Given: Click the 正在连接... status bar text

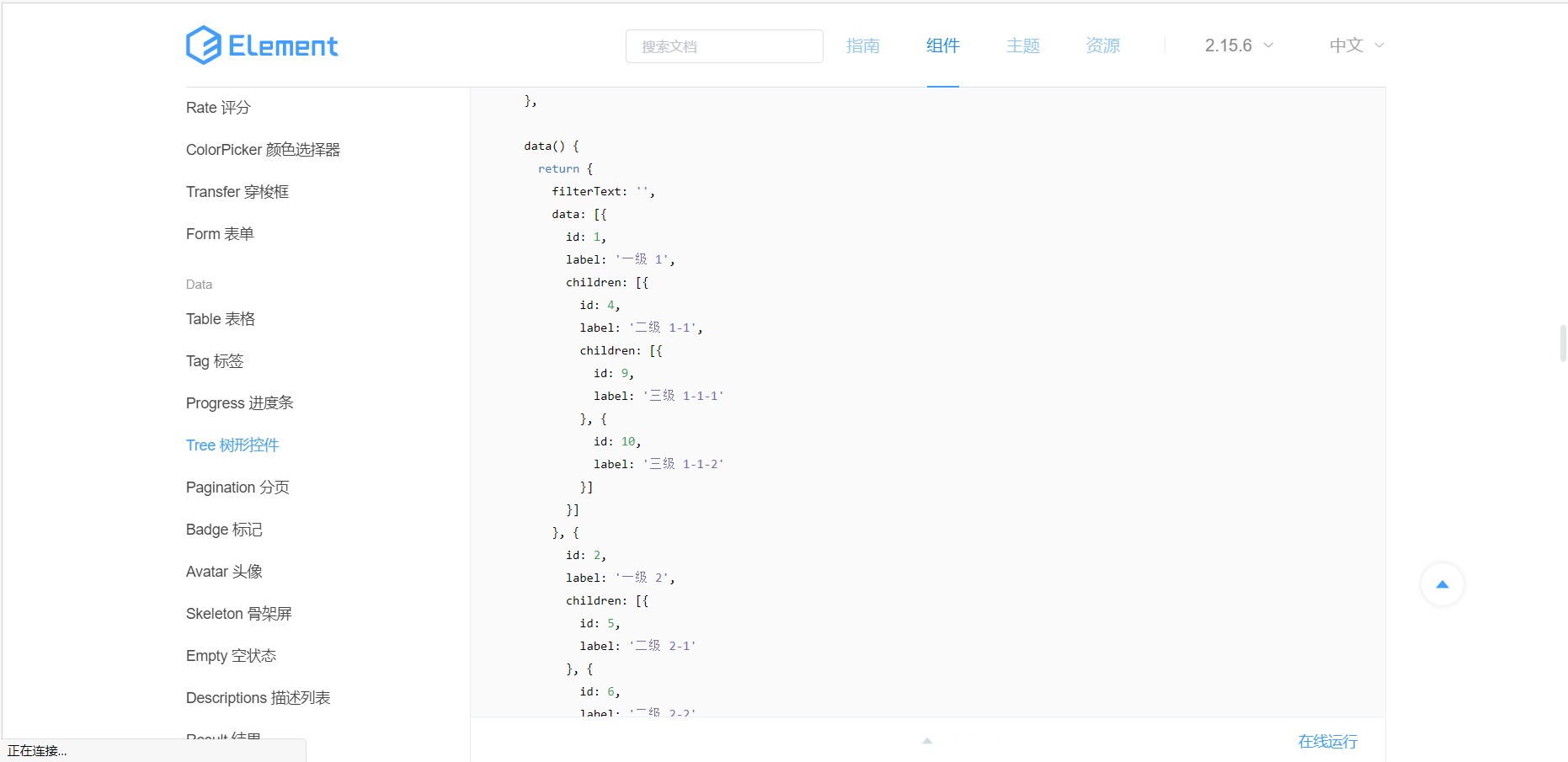Looking at the screenshot, I should click(37, 751).
